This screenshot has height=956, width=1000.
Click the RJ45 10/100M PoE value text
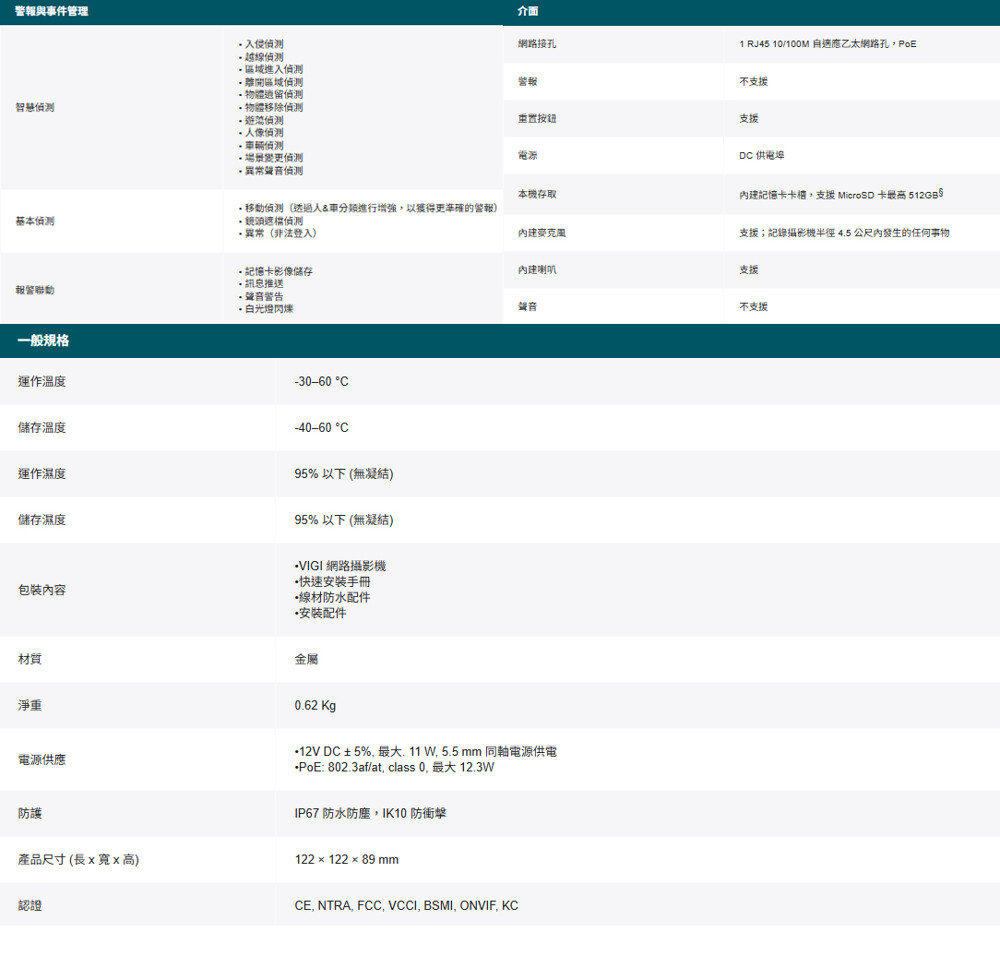[827, 45]
